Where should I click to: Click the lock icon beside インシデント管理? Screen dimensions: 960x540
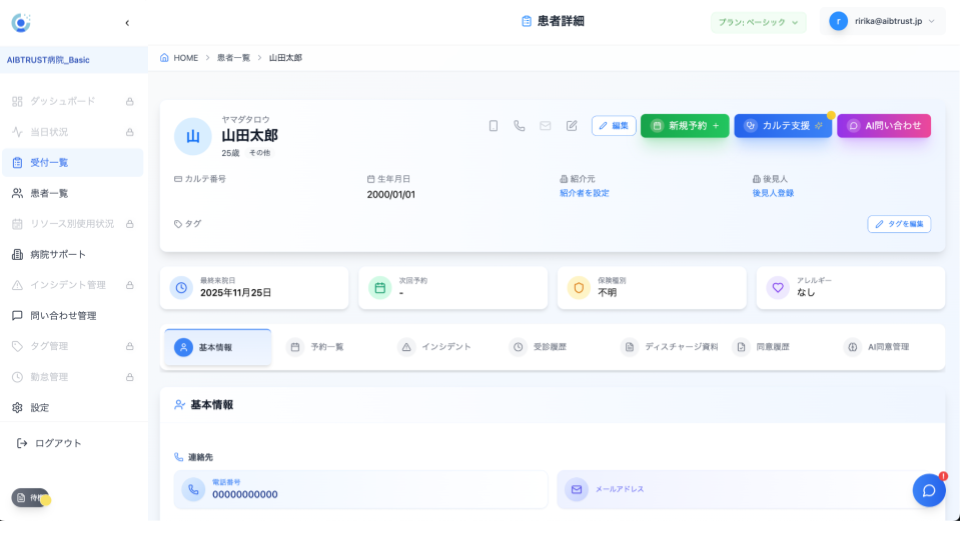click(130, 285)
